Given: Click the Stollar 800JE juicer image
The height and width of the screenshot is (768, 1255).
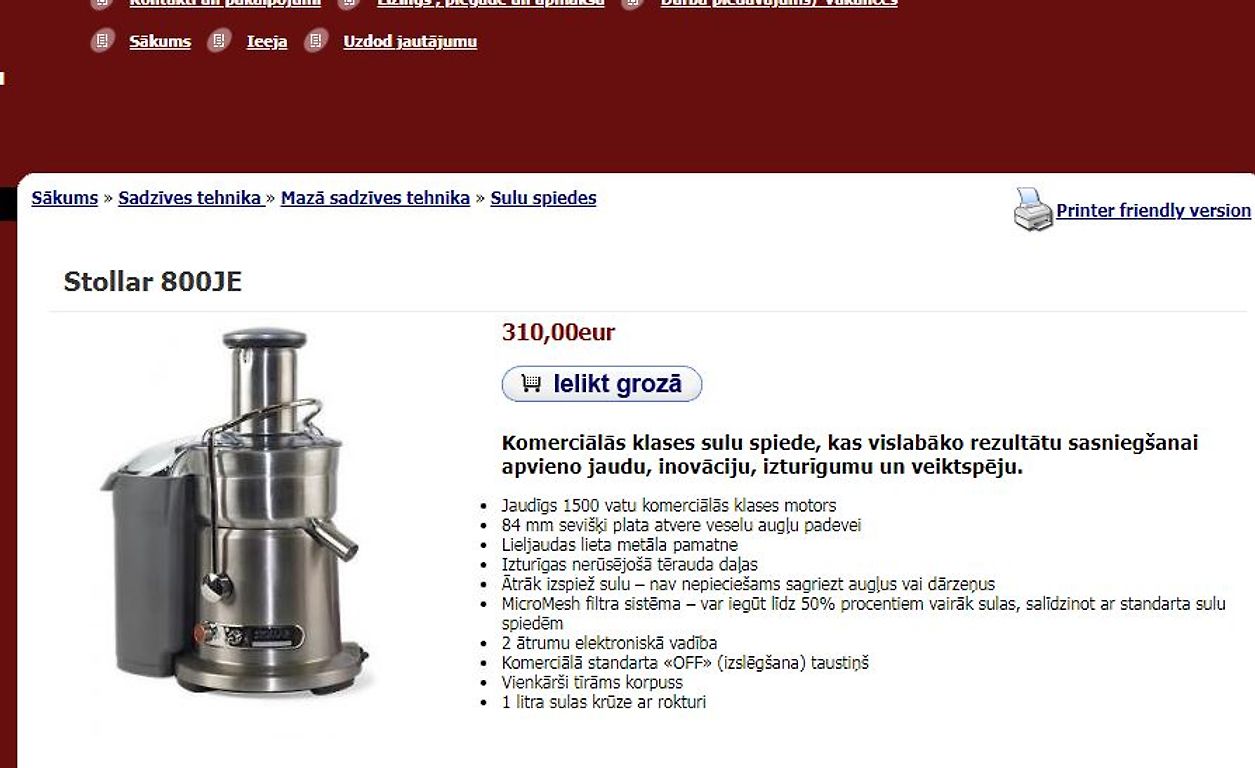Looking at the screenshot, I should point(237,512).
